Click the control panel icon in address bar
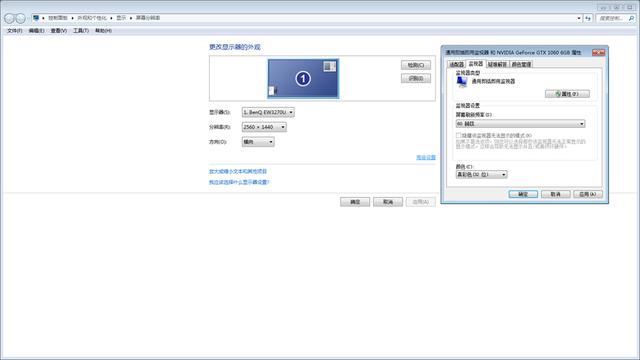Screen dimensions: 640x360 pyautogui.click(x=36, y=18)
